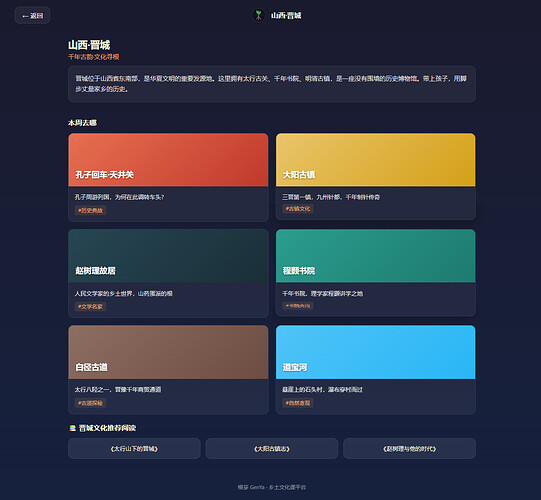Open the 程颢书院 card image
This screenshot has height=500, width=541.
click(x=375, y=256)
